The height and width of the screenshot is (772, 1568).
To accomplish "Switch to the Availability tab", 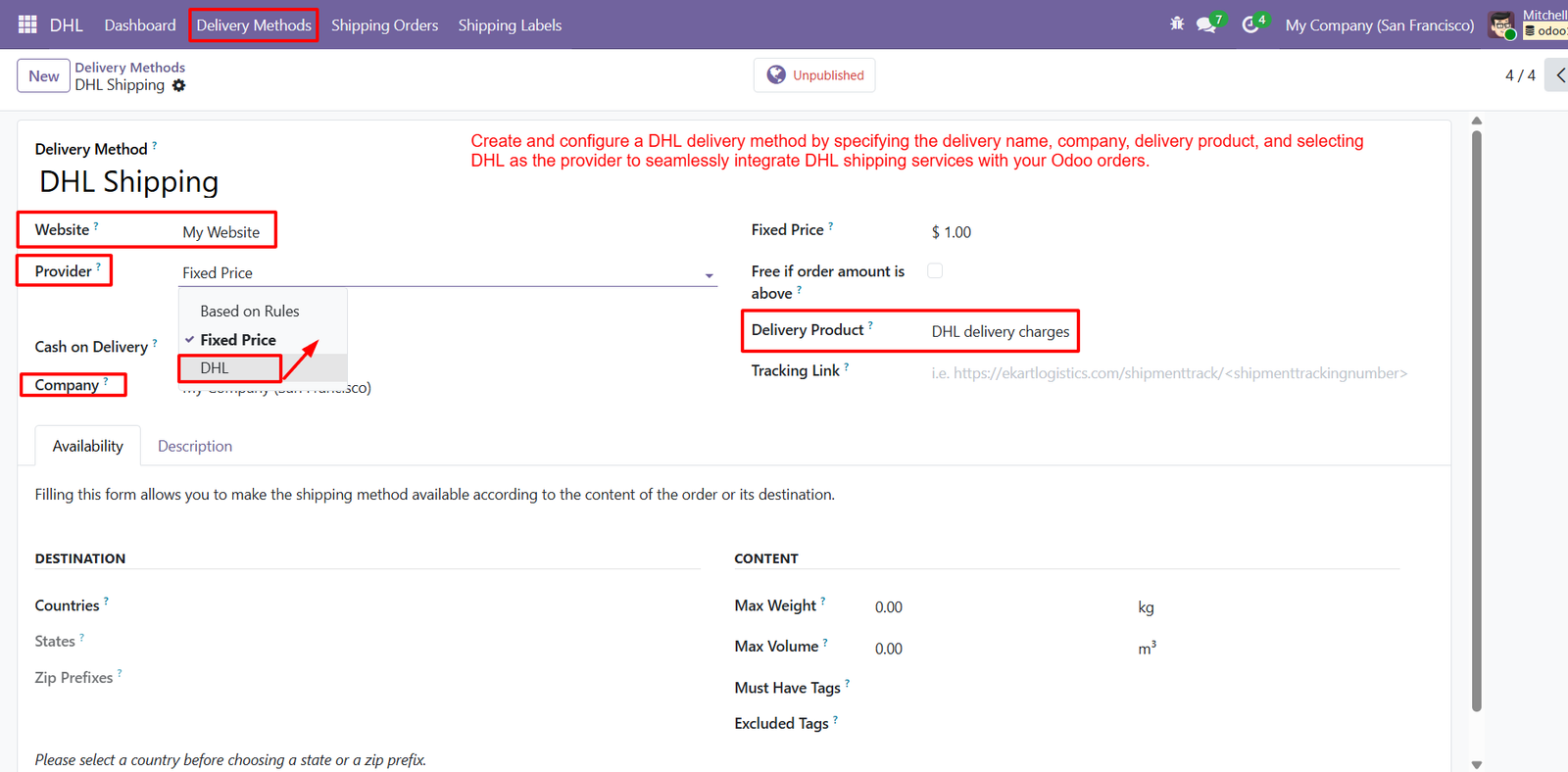I will click(x=88, y=446).
